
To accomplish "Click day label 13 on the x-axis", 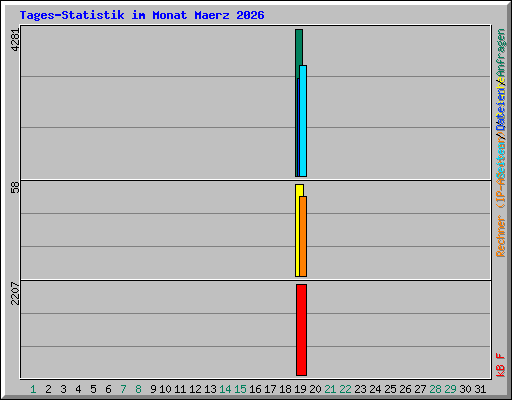I will pyautogui.click(x=210, y=389).
